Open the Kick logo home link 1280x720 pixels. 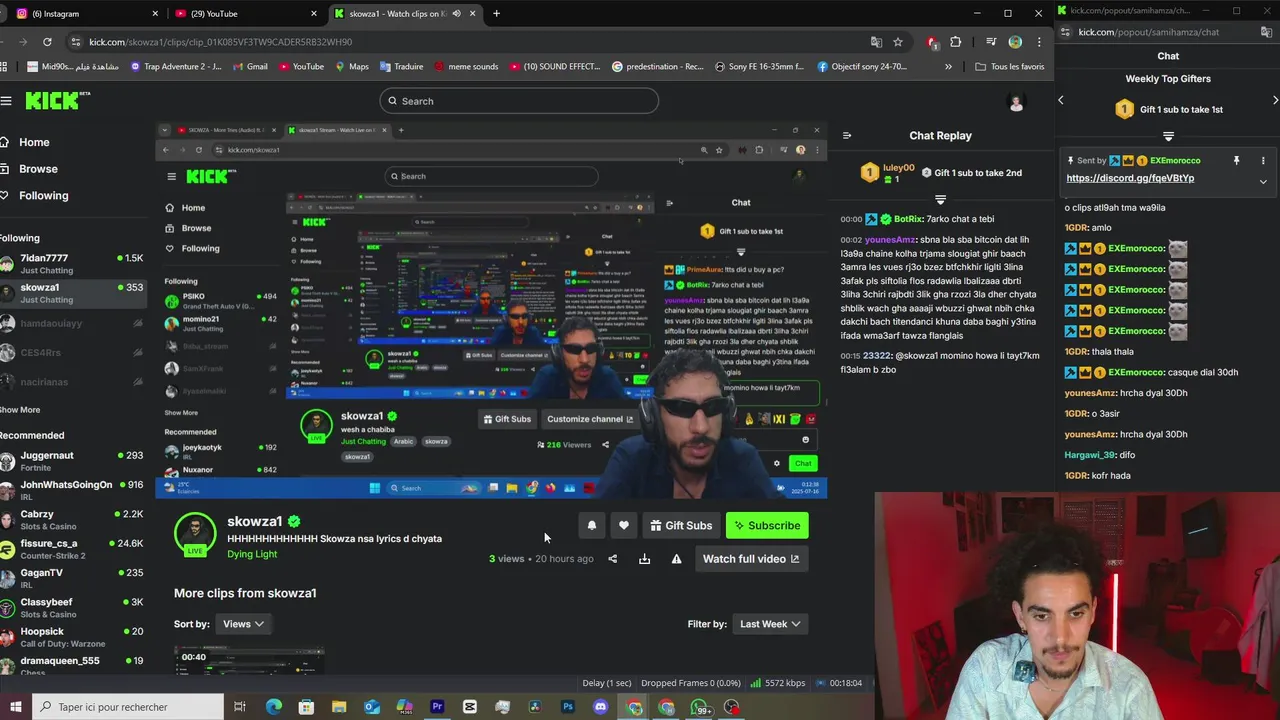[x=58, y=100]
